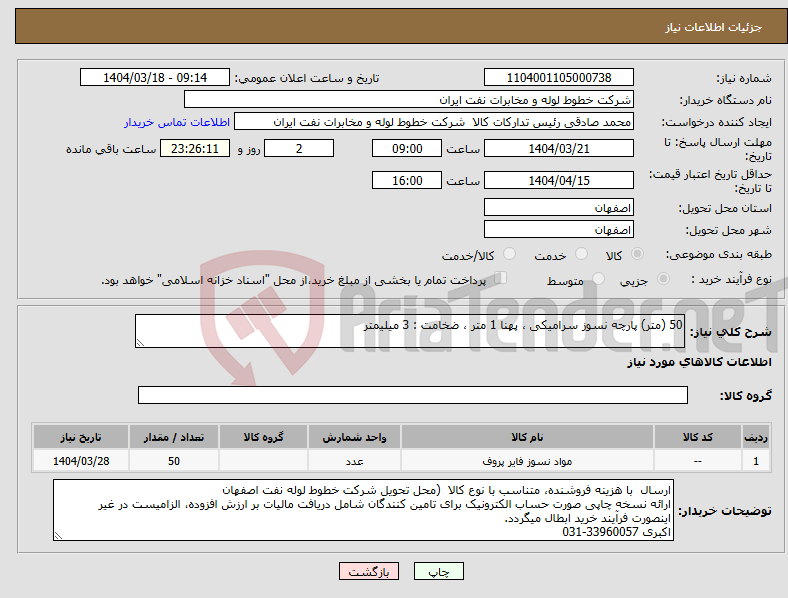Viewport: 788px width, 598px height.
Task: Click the row number cell 1
Action: point(756,461)
